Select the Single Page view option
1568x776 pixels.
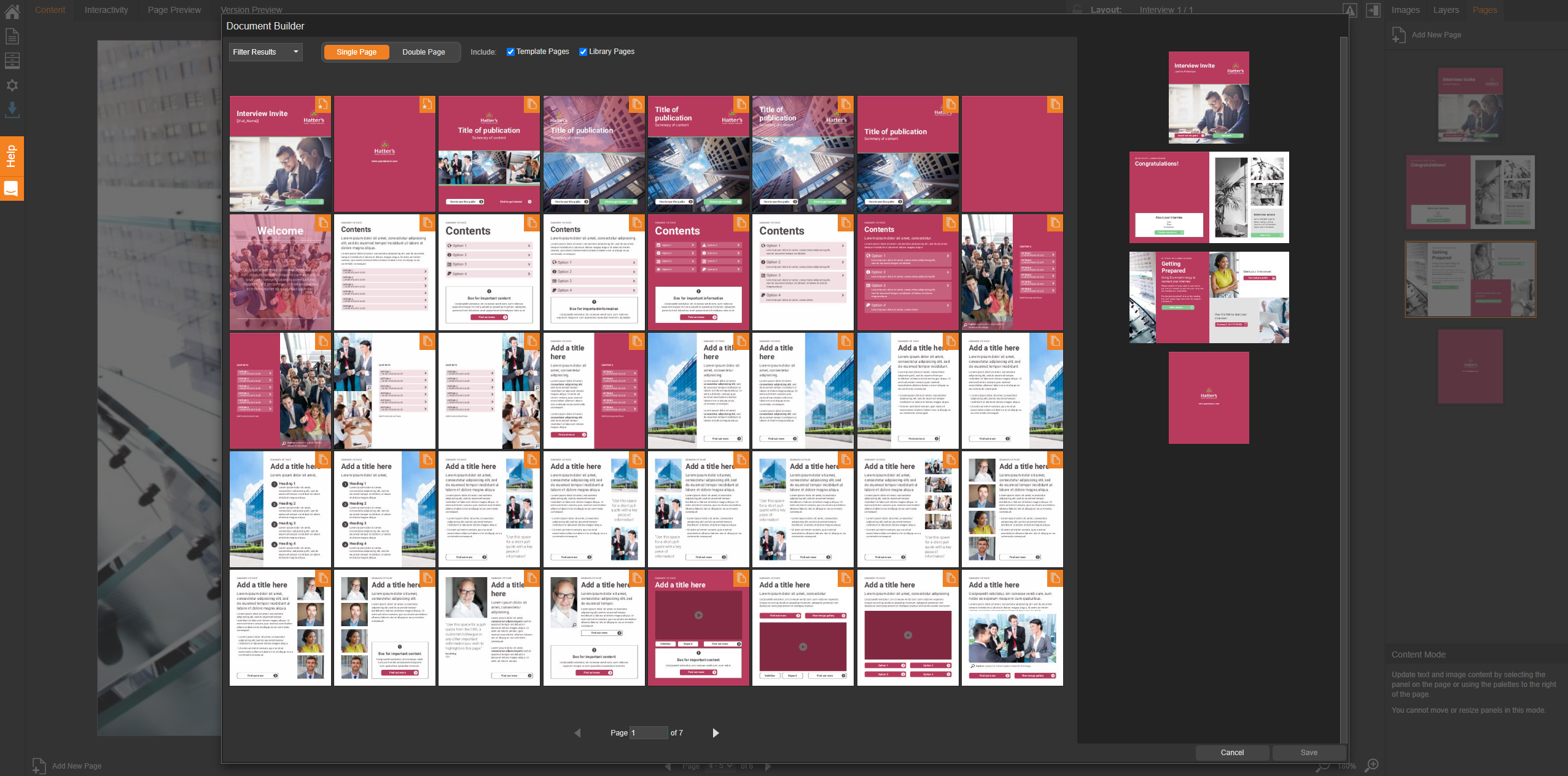356,52
